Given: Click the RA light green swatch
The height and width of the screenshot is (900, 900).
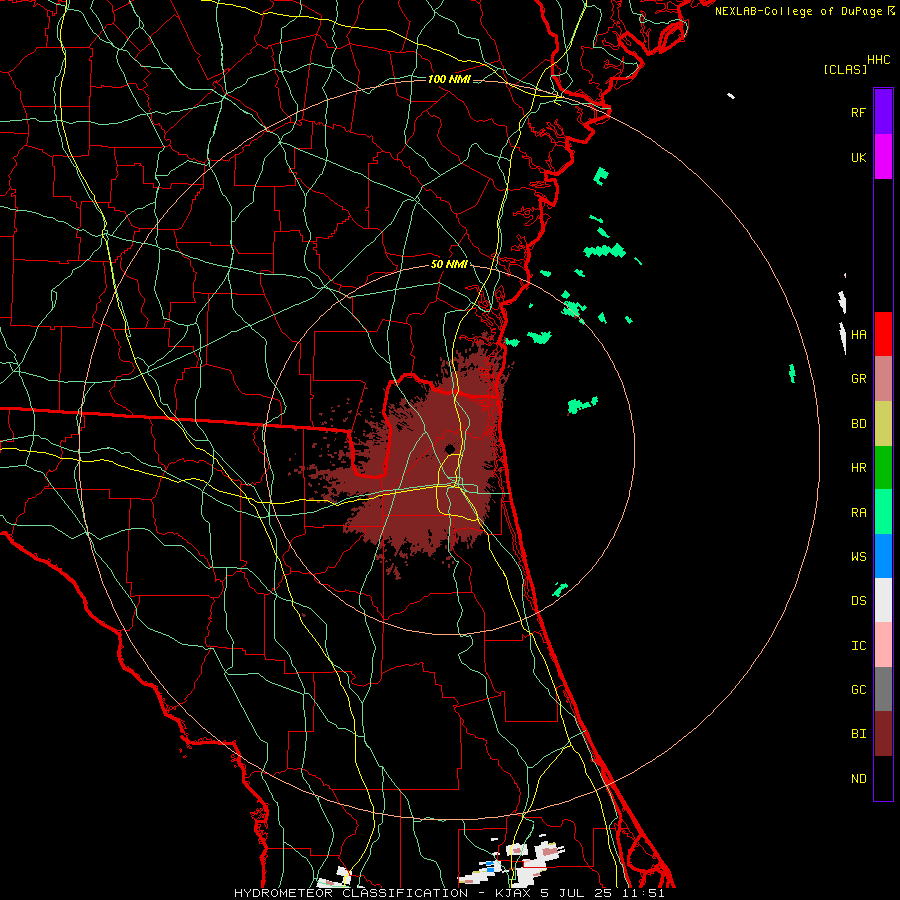Looking at the screenshot, I should 883,511.
